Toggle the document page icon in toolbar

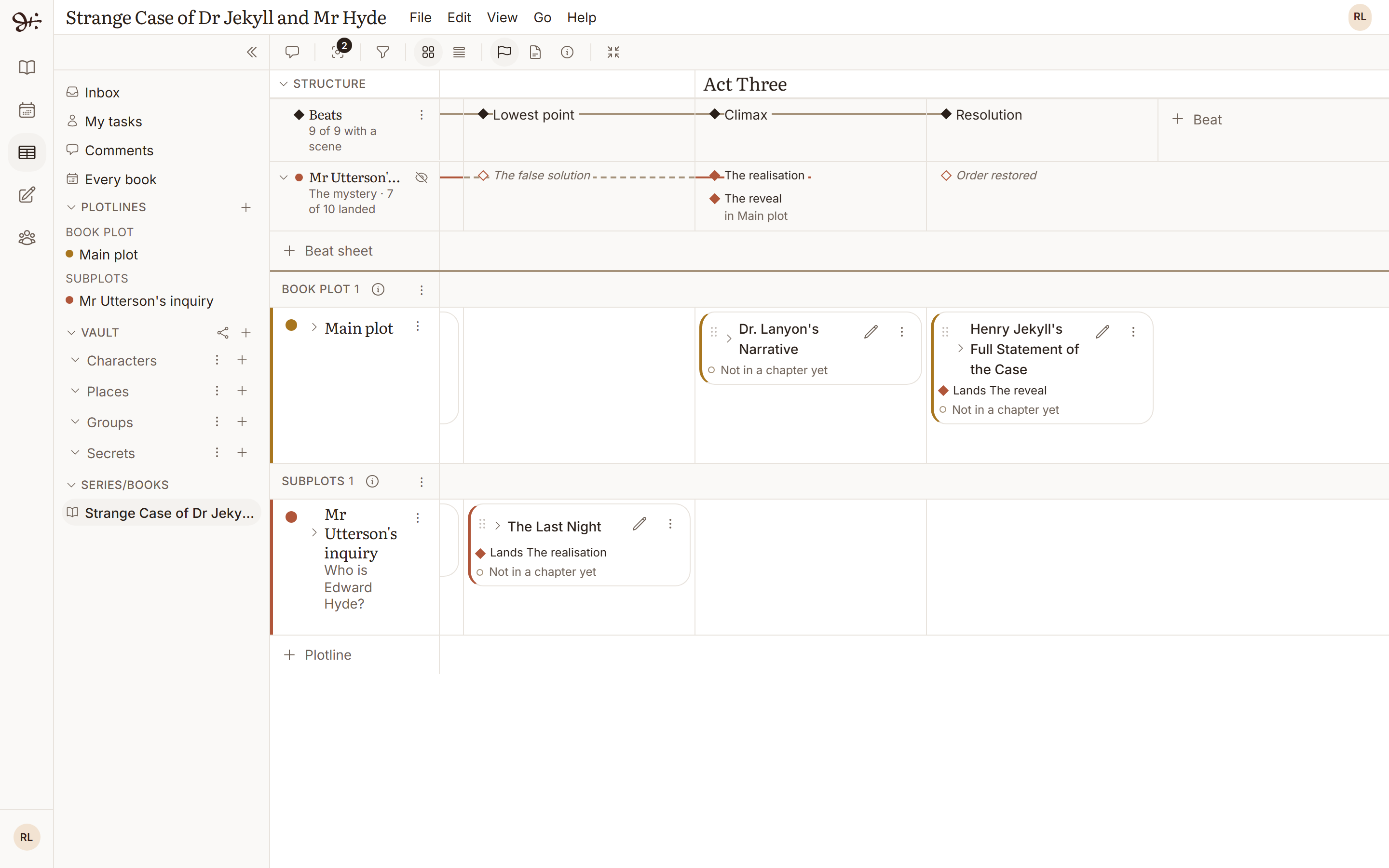(x=535, y=52)
